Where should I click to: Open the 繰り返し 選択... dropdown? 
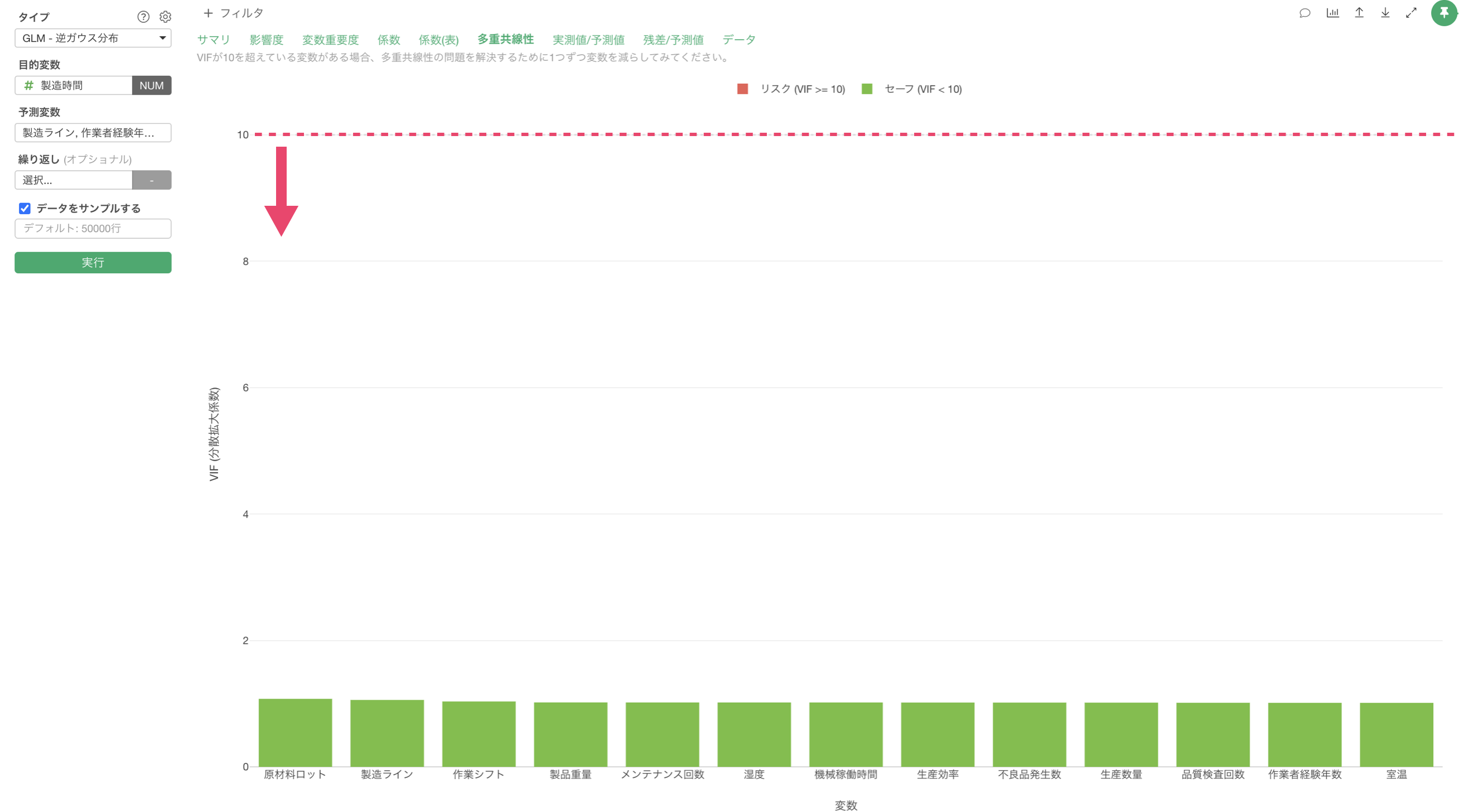coord(74,180)
